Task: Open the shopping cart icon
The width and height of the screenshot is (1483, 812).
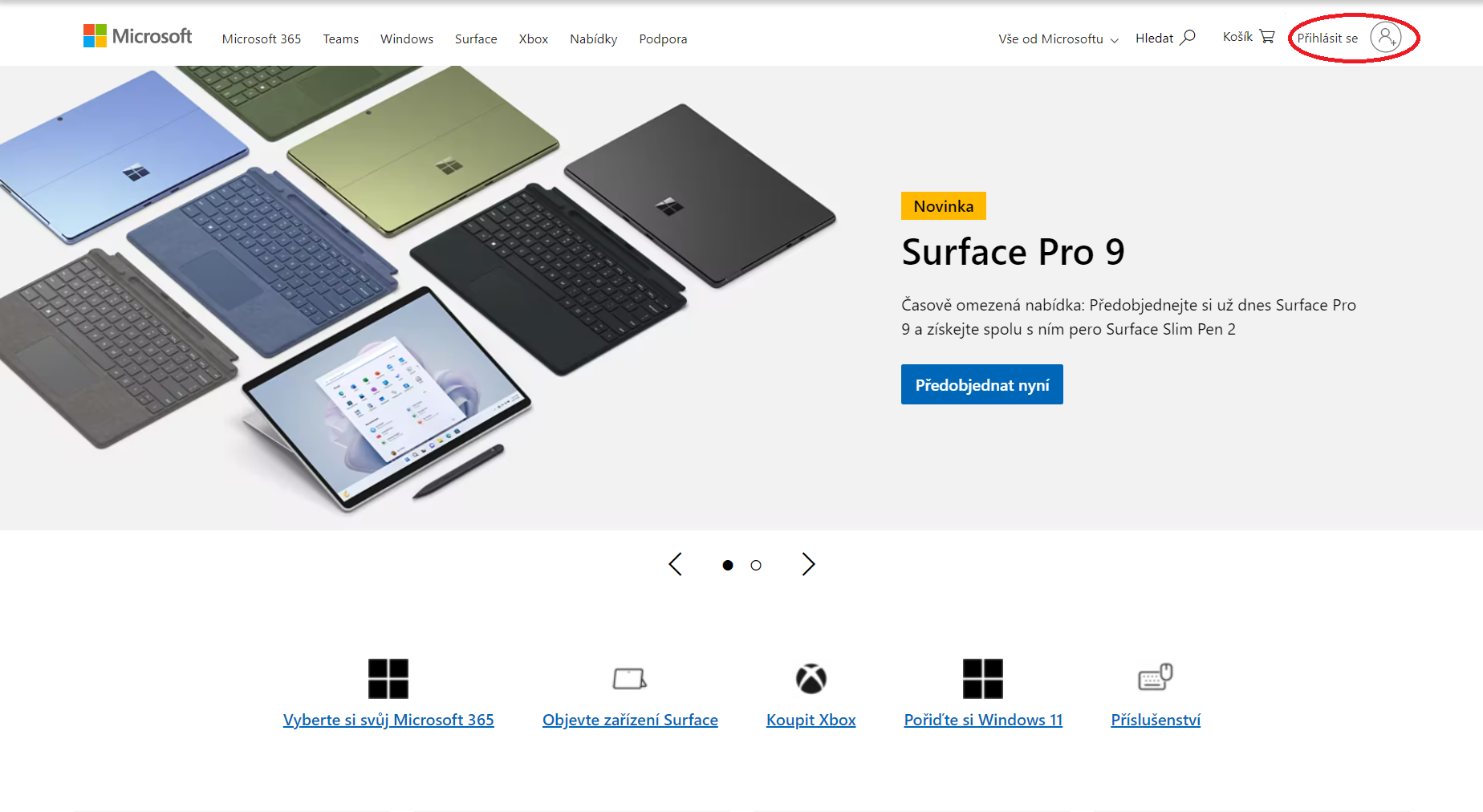Action: tap(1267, 36)
